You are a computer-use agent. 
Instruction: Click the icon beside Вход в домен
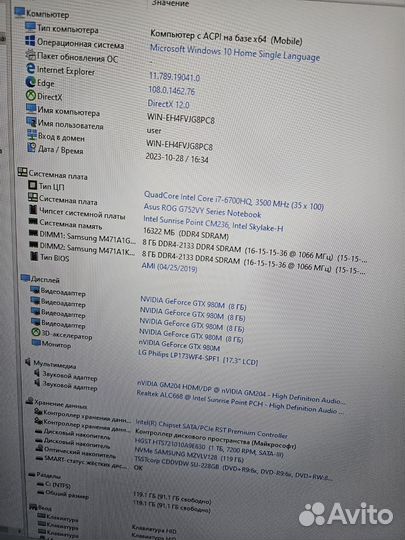[32, 135]
